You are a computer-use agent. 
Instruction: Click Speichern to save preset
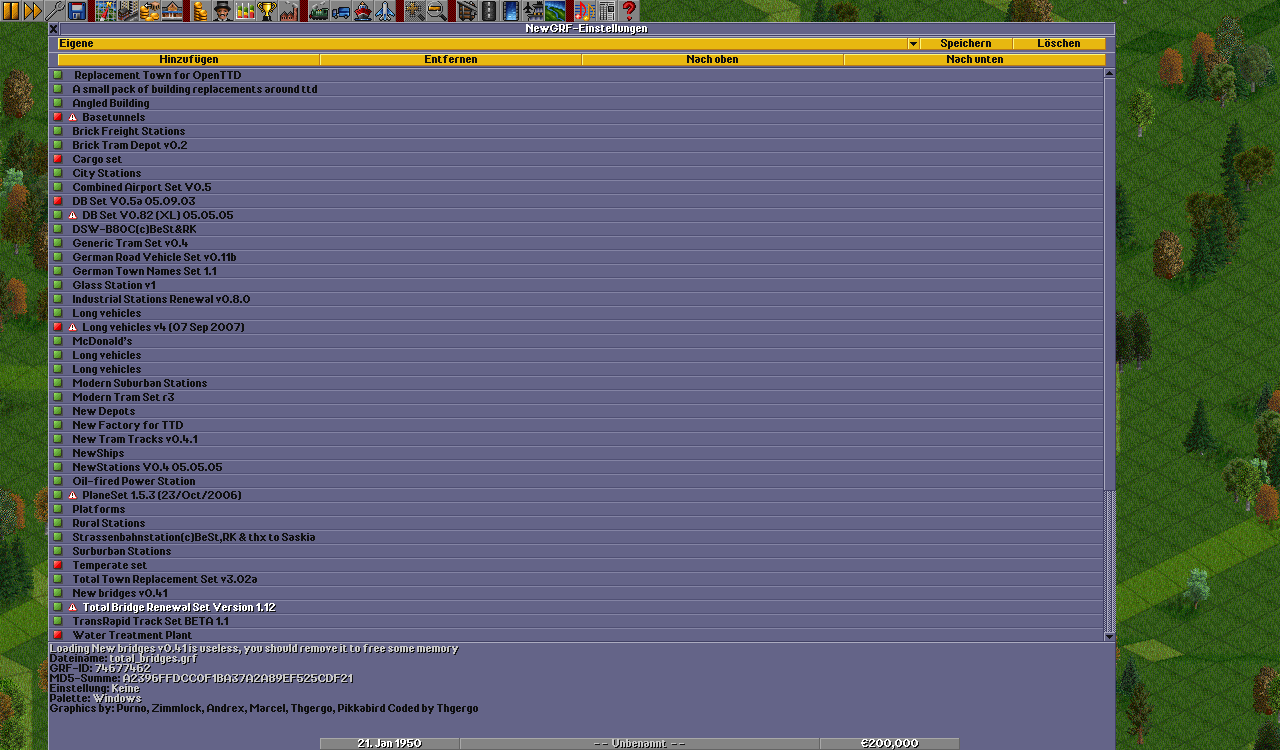[965, 44]
